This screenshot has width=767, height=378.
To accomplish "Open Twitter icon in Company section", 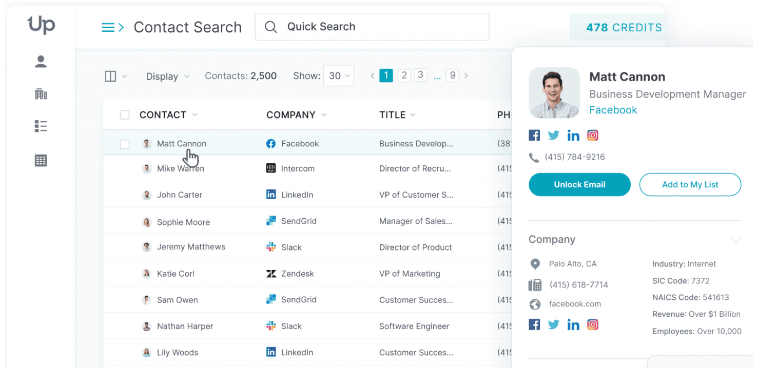I will click(554, 324).
